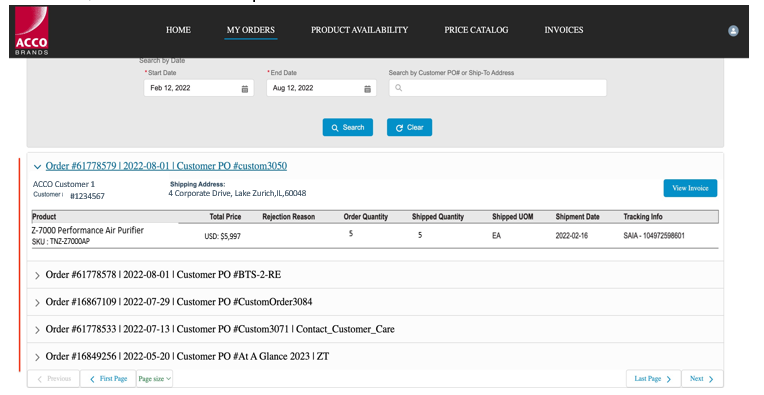The width and height of the screenshot is (764, 395).
Task: Click shipment date 2022-02-16
Action: pyautogui.click(x=572, y=236)
